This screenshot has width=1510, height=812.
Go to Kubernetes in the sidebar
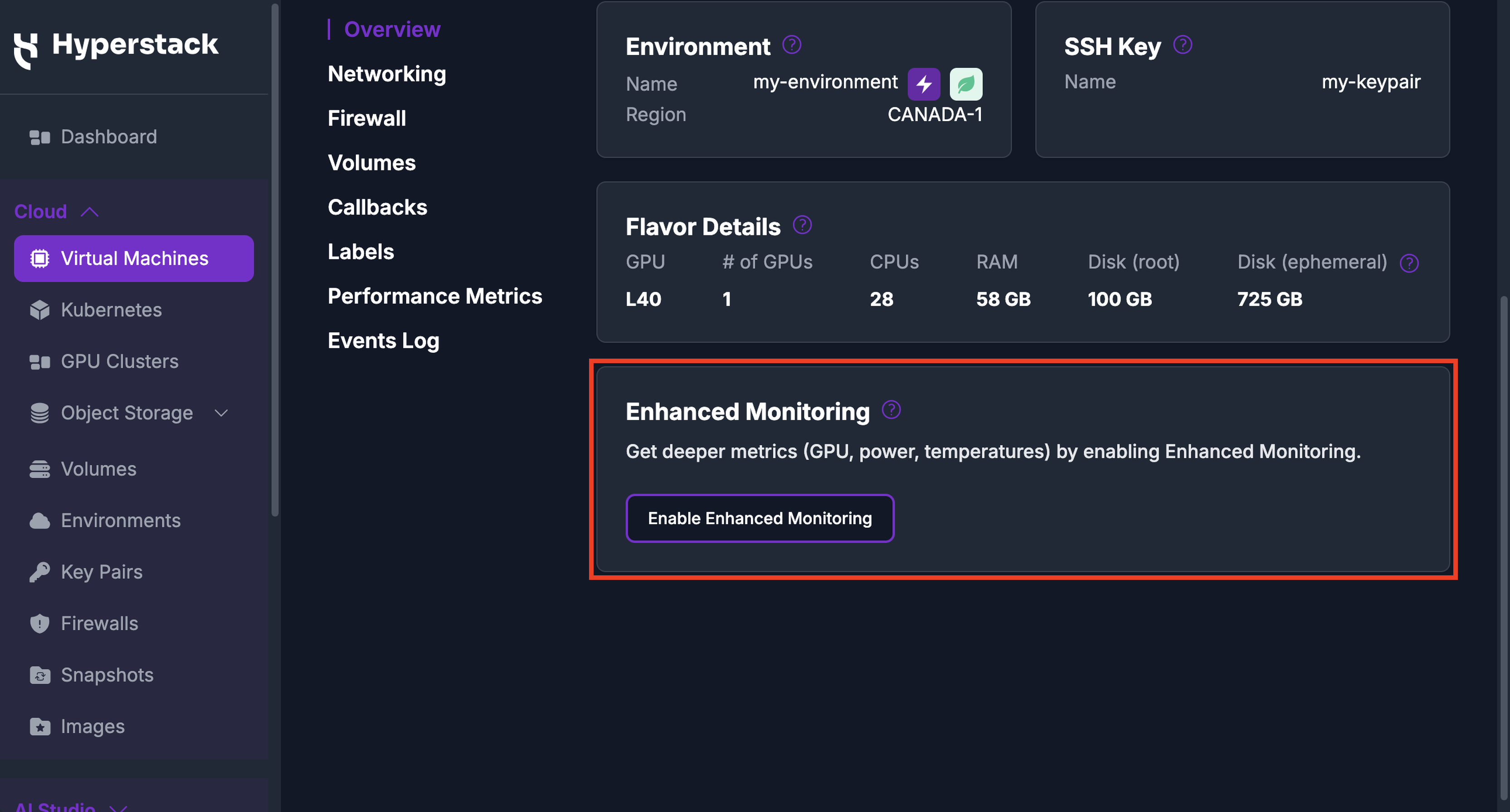pyautogui.click(x=112, y=310)
